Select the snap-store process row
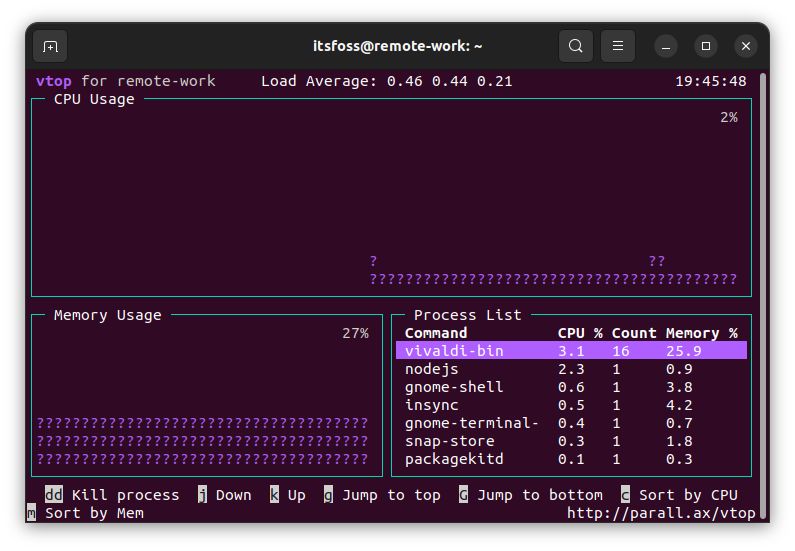Viewport: 795px width, 551px height. [x=571, y=441]
